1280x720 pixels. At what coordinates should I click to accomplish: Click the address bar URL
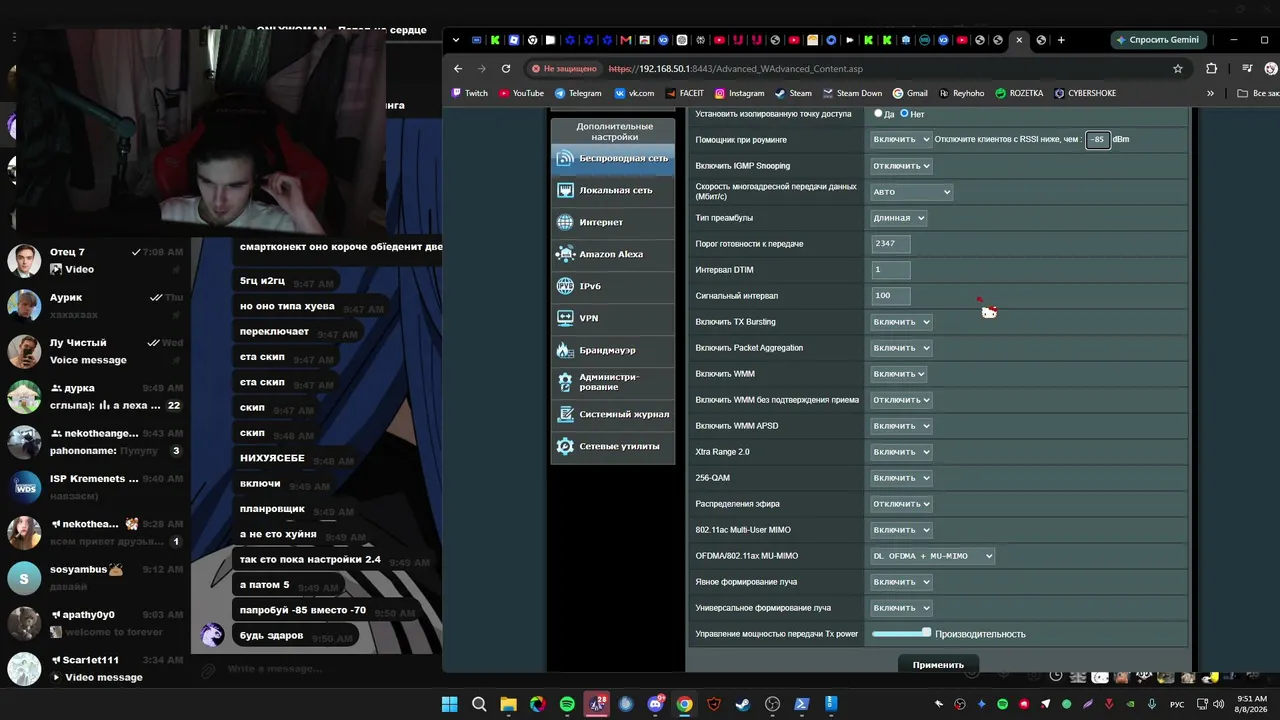pyautogui.click(x=735, y=69)
